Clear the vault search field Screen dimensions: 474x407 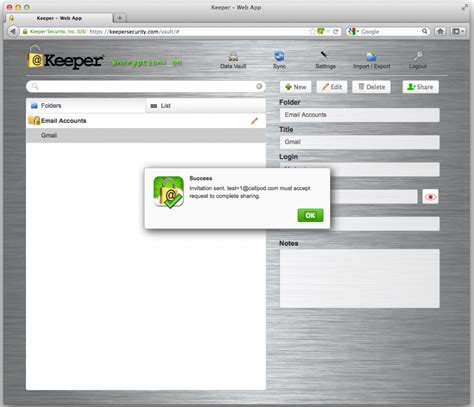(x=259, y=87)
